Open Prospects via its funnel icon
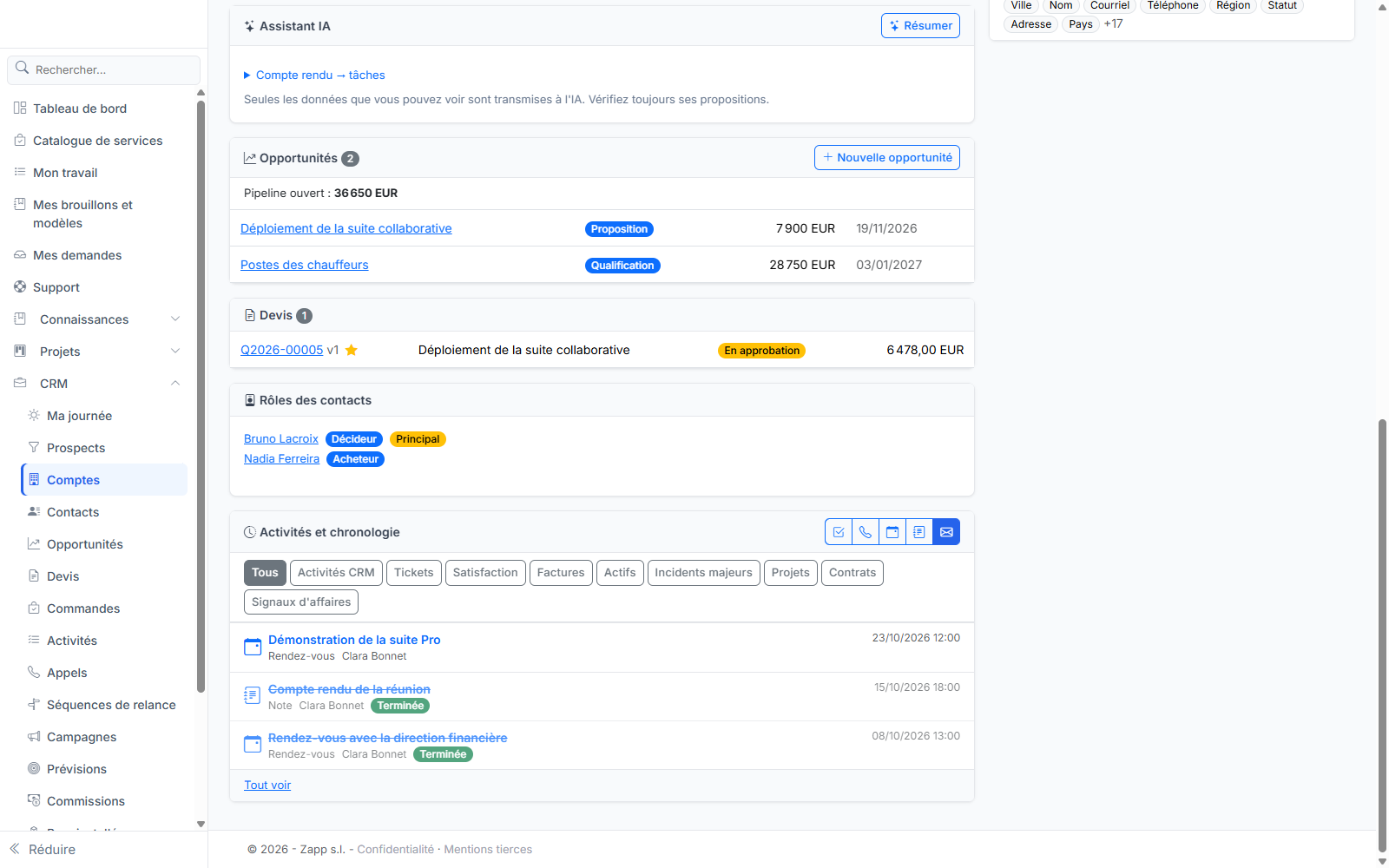The image size is (1389, 868). point(34,448)
